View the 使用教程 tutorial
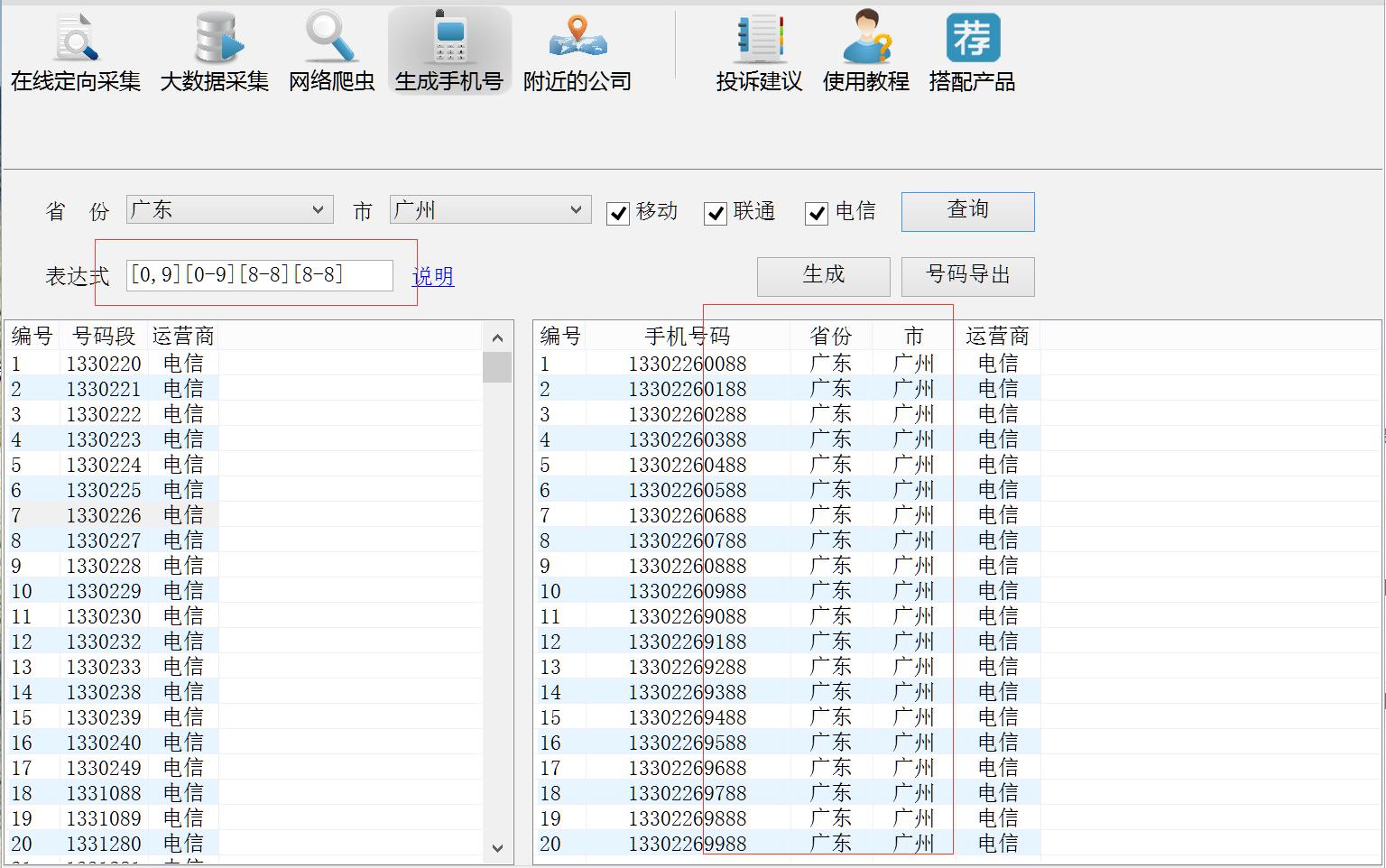Viewport: 1386px width, 868px height. (x=866, y=50)
